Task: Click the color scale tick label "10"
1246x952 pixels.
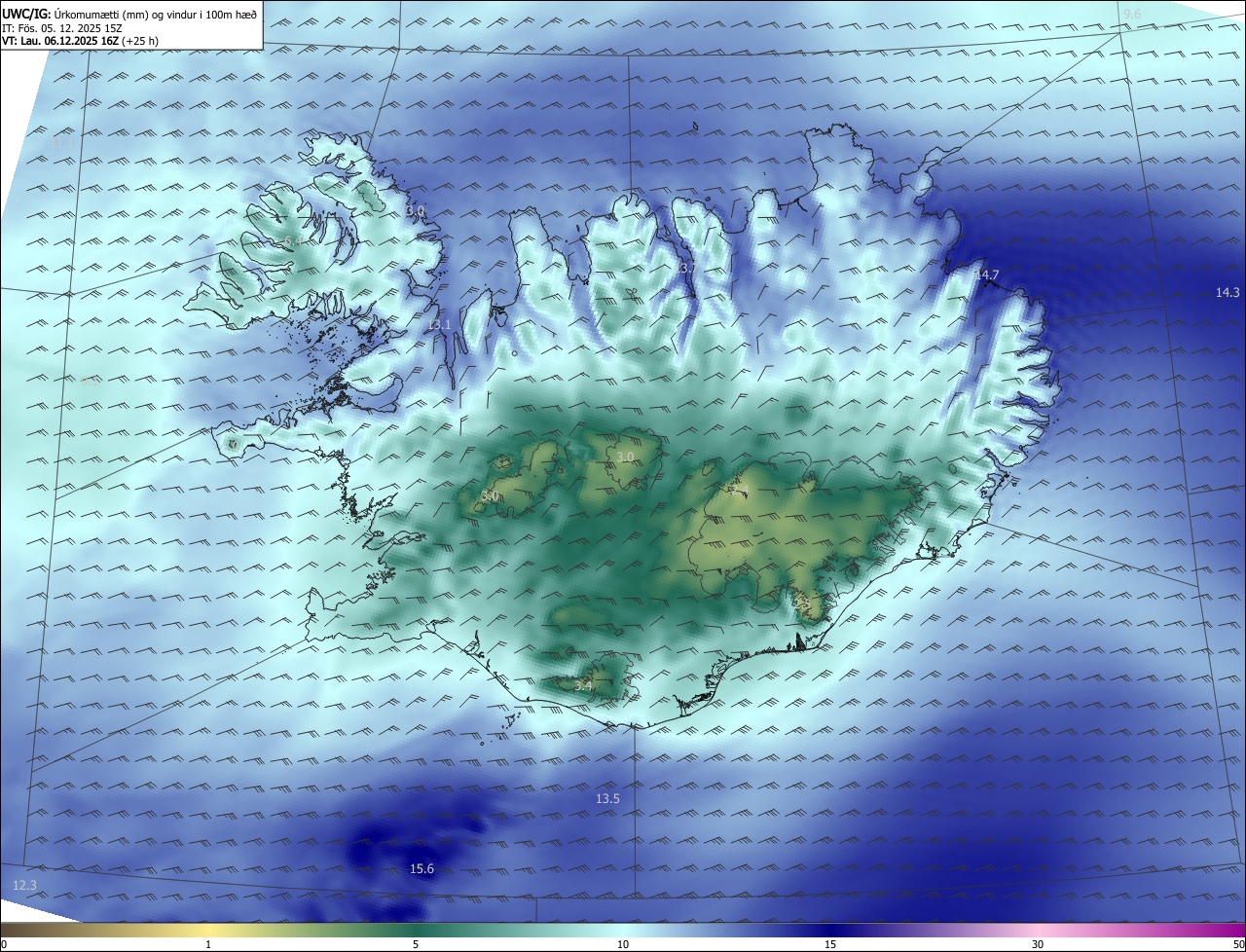Action: pyautogui.click(x=623, y=944)
